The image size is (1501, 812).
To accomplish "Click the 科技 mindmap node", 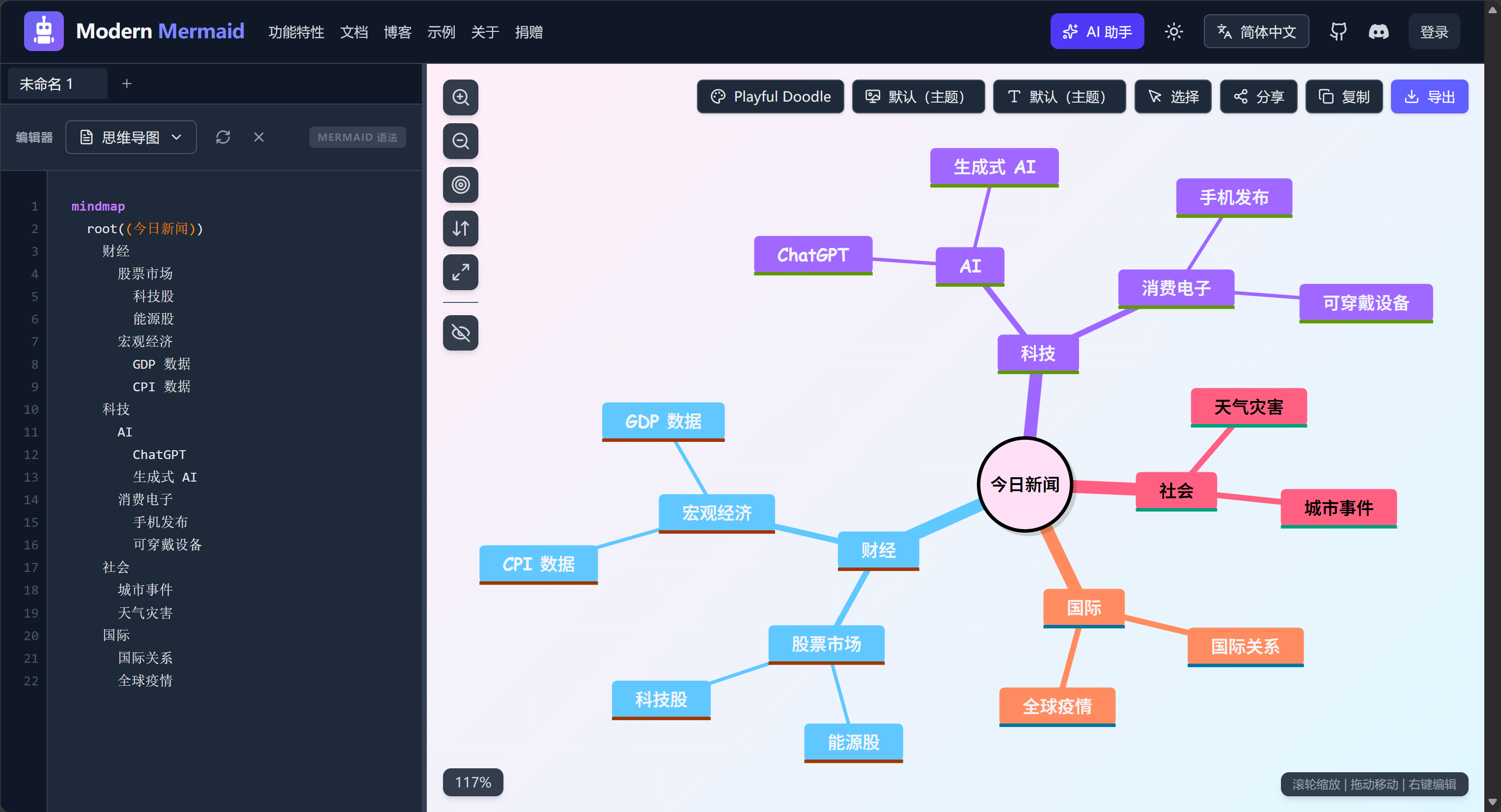I will pyautogui.click(x=1038, y=353).
